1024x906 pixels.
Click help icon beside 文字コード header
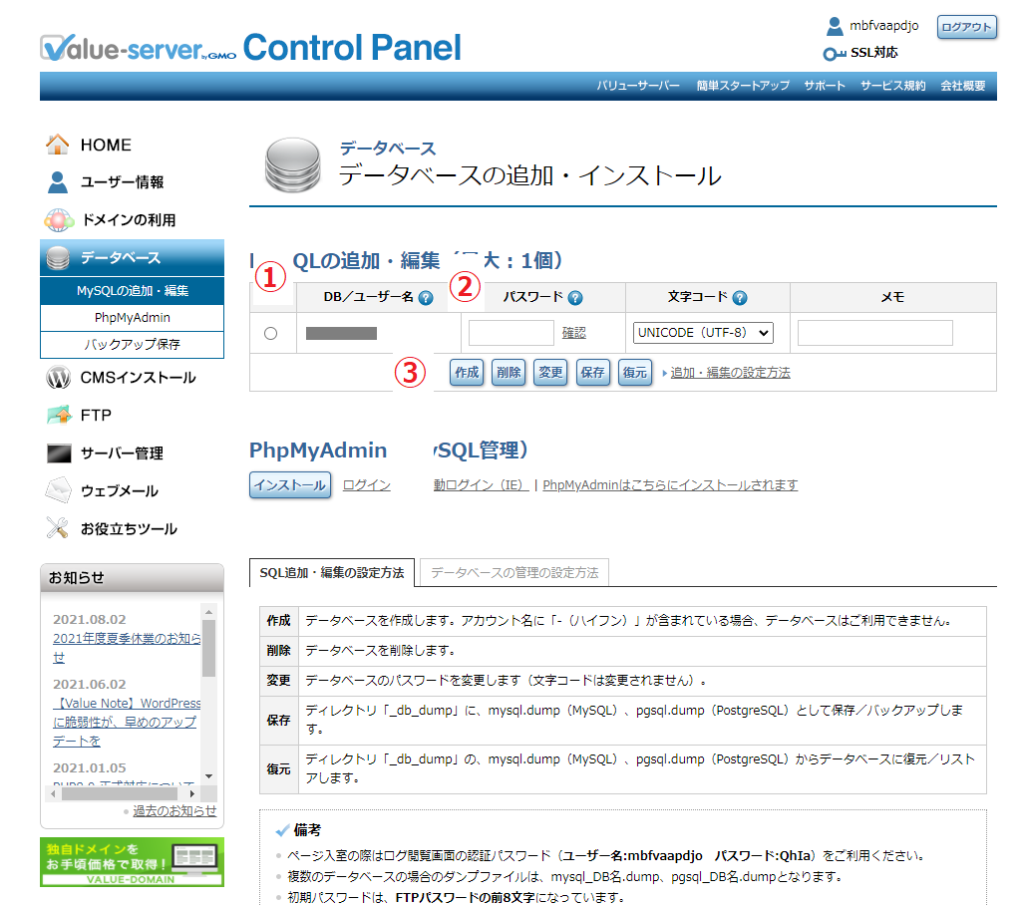click(739, 298)
